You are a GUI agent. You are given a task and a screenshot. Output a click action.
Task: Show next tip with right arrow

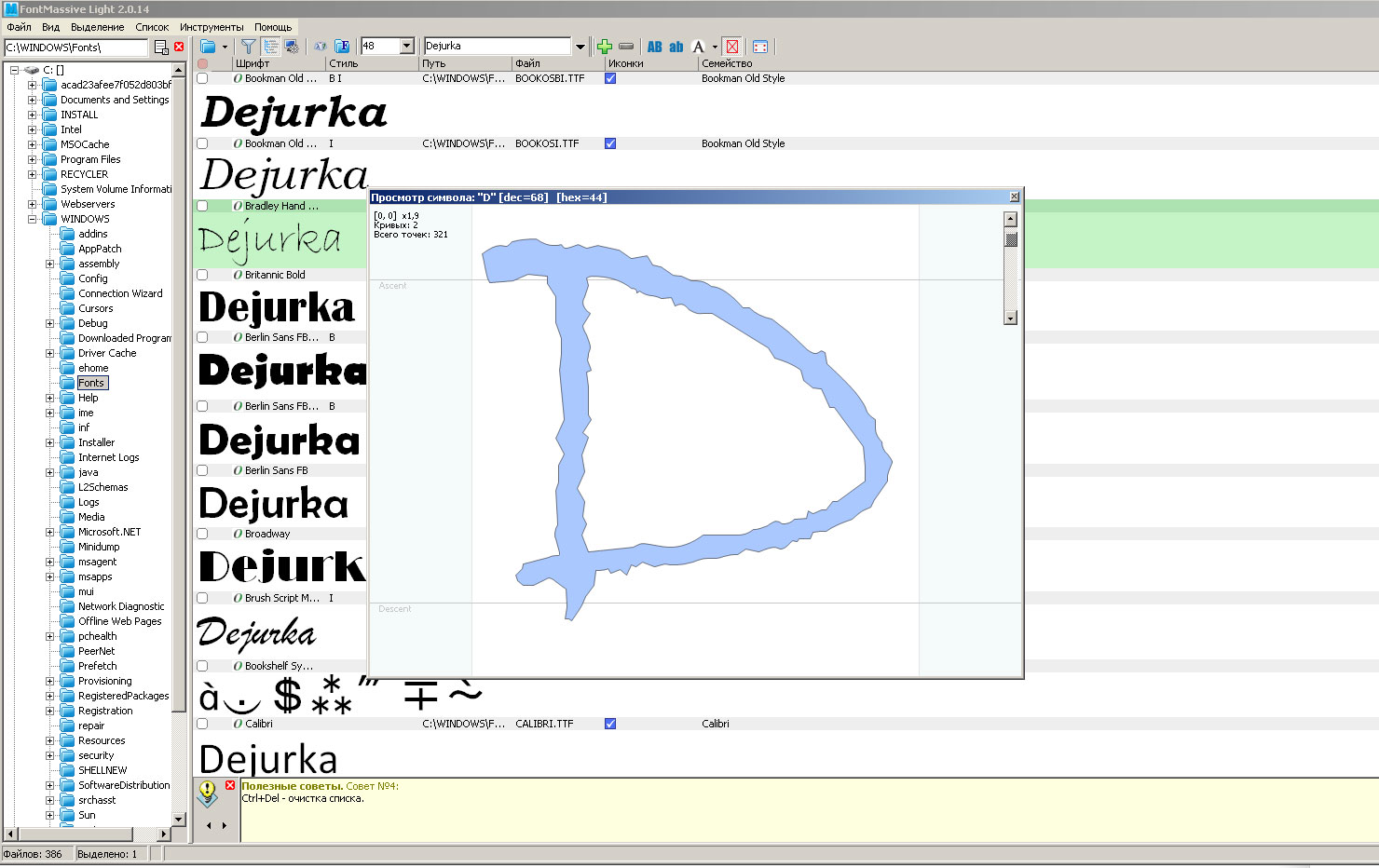225,825
